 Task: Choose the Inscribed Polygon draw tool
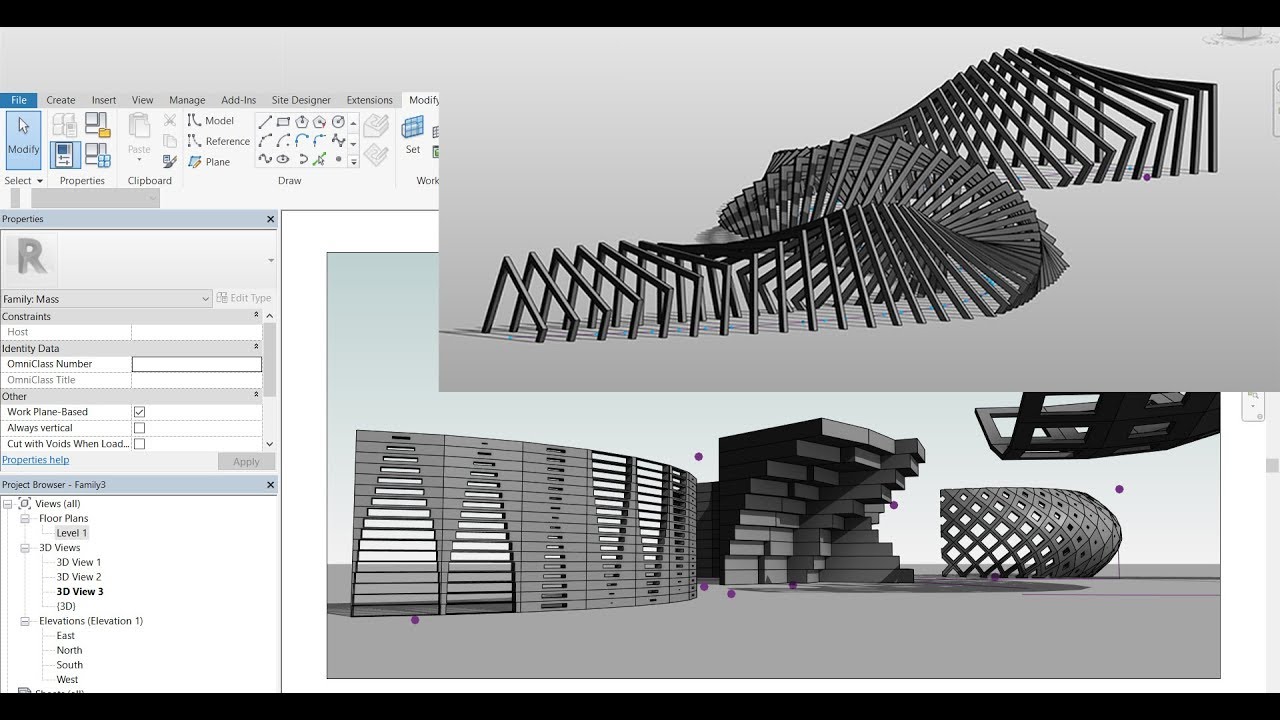[302, 122]
